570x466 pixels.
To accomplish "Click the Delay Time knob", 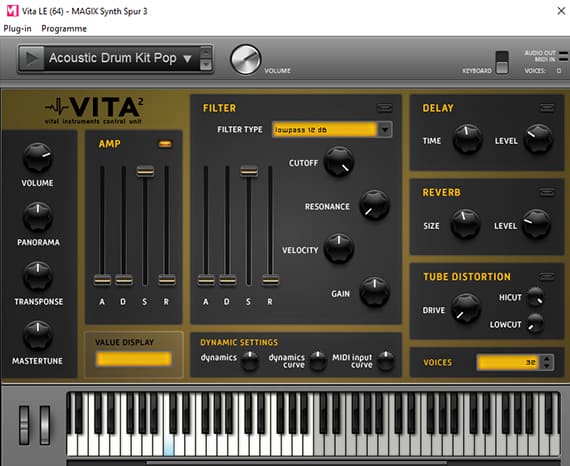I will pos(467,138).
